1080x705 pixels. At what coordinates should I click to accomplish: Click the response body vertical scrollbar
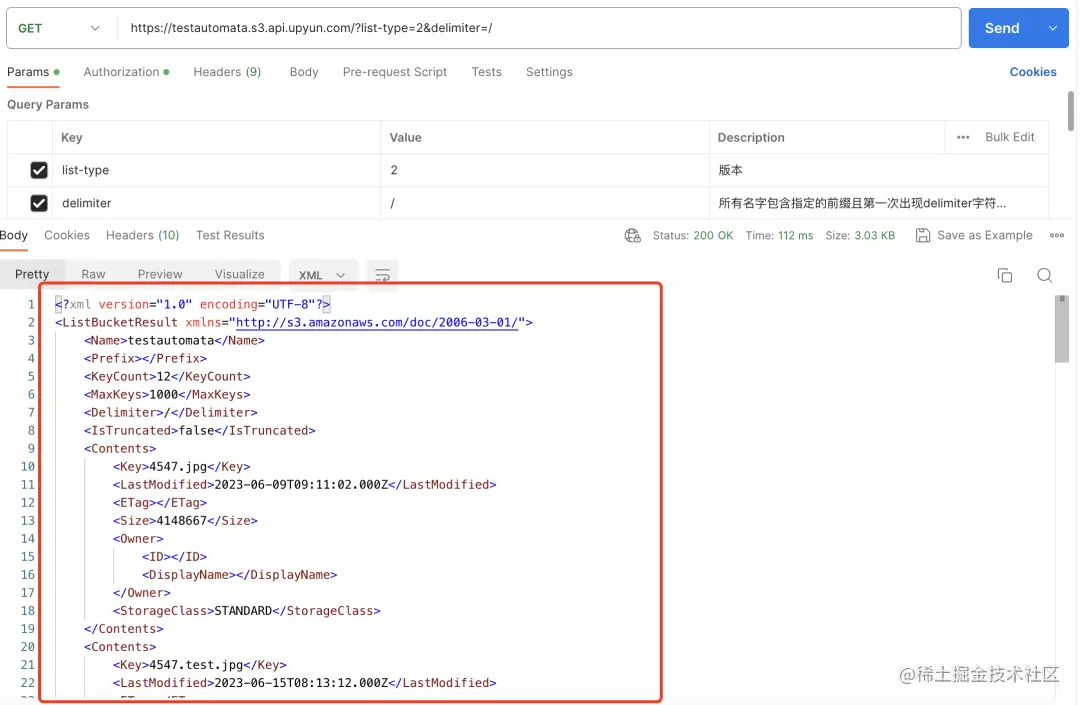[x=1061, y=329]
